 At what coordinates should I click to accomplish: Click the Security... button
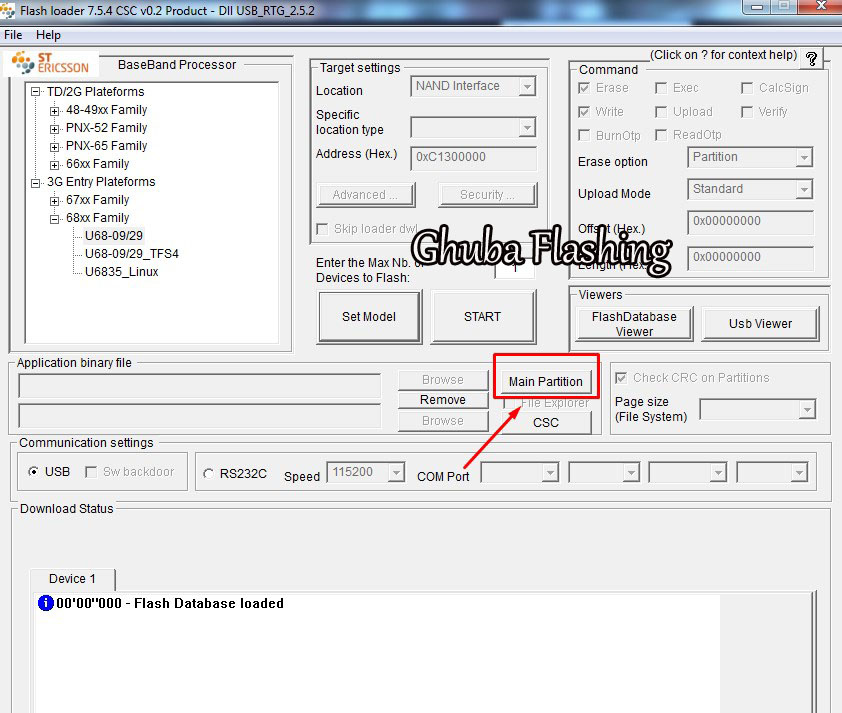(487, 194)
